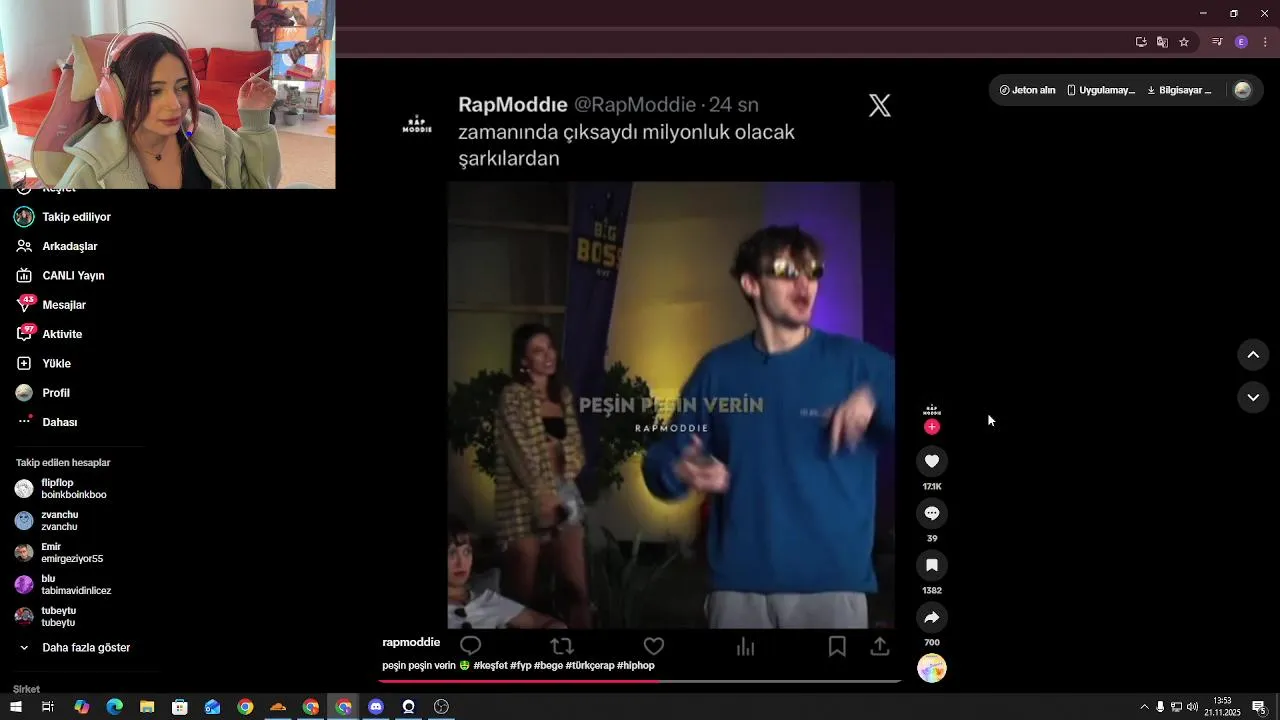Open the Windows Start menu
The image size is (1280, 720).
coord(15,707)
